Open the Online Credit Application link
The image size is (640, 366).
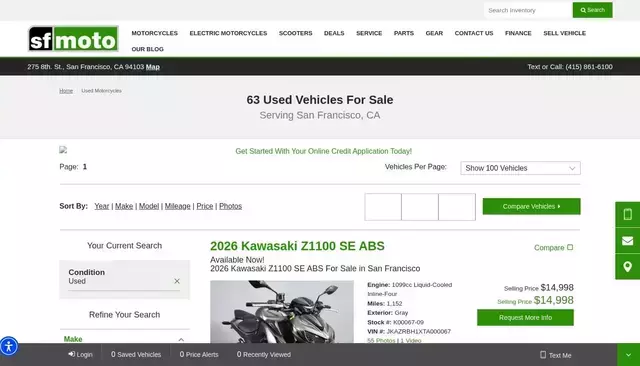coord(323,151)
